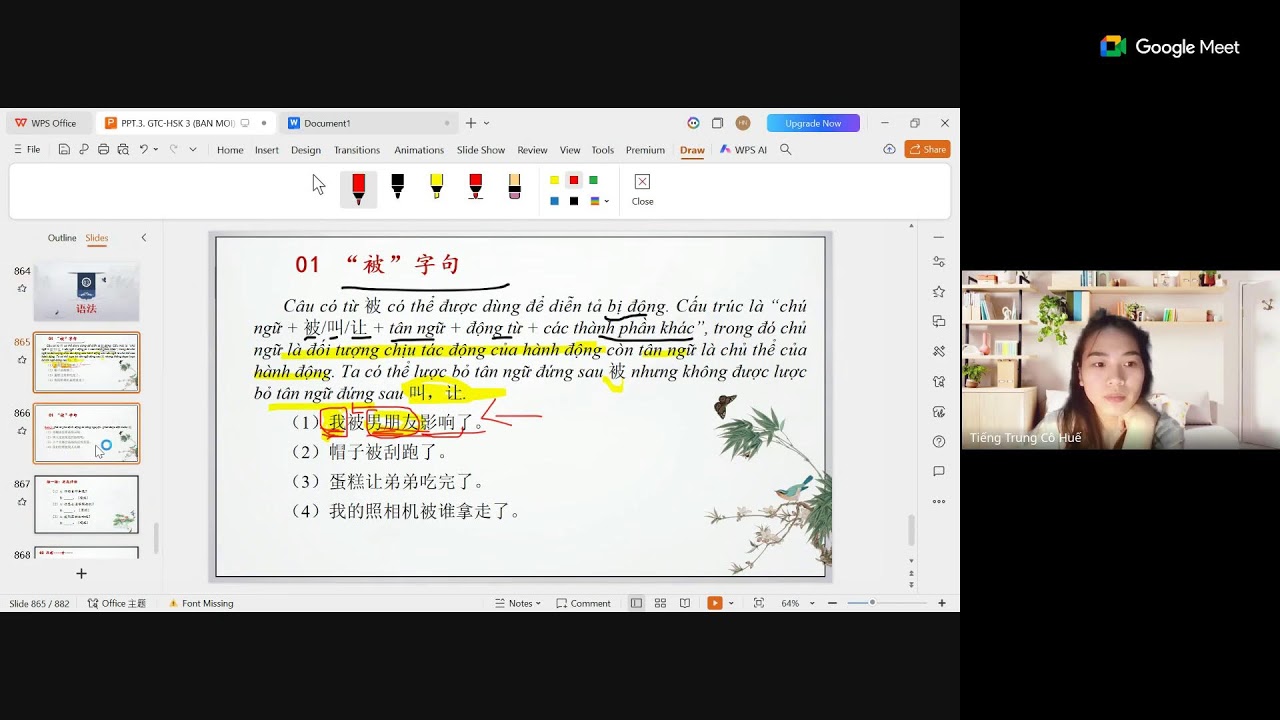Select the yellow highlighter pen
This screenshot has height=720, width=1280.
tap(436, 186)
